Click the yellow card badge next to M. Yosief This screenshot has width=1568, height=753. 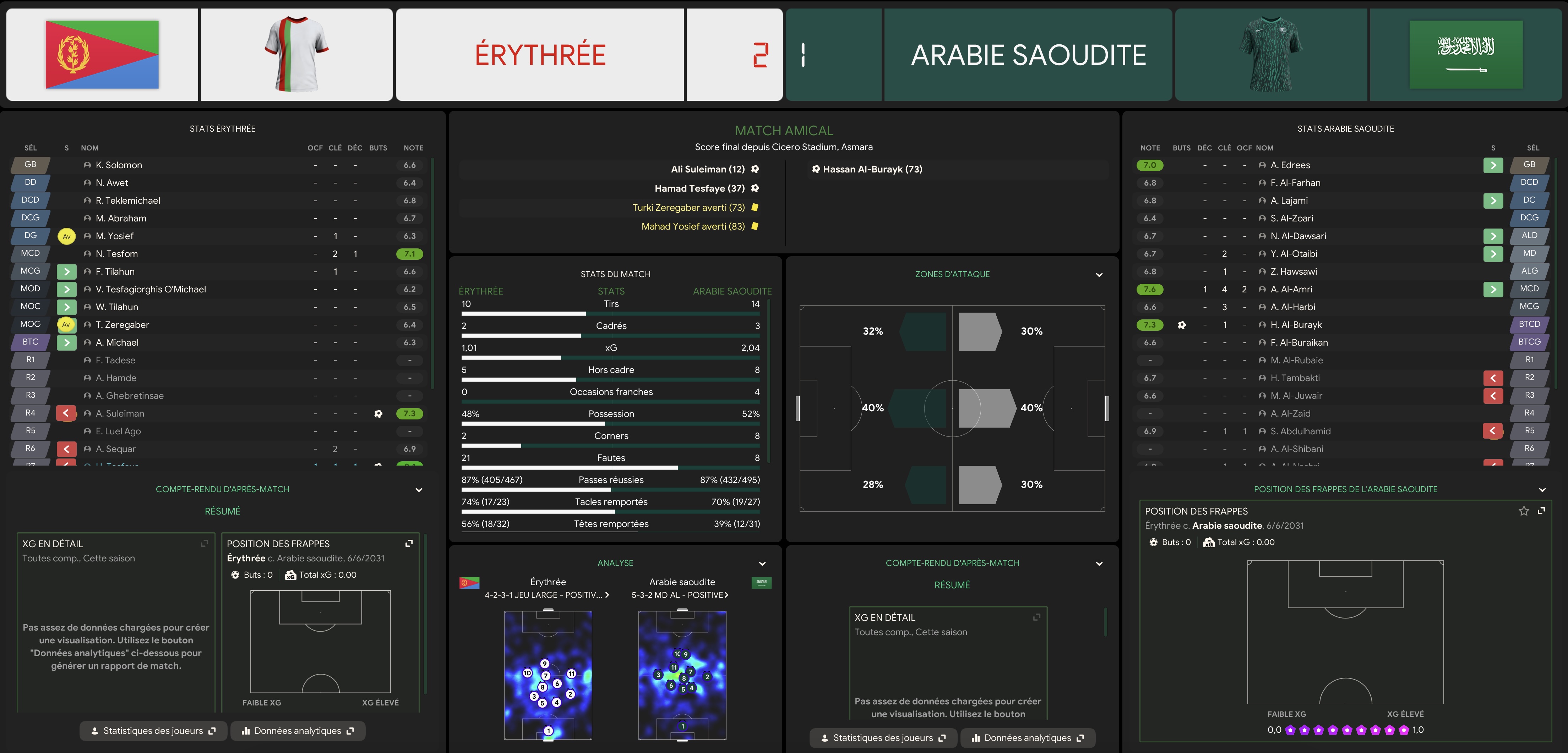(x=66, y=236)
